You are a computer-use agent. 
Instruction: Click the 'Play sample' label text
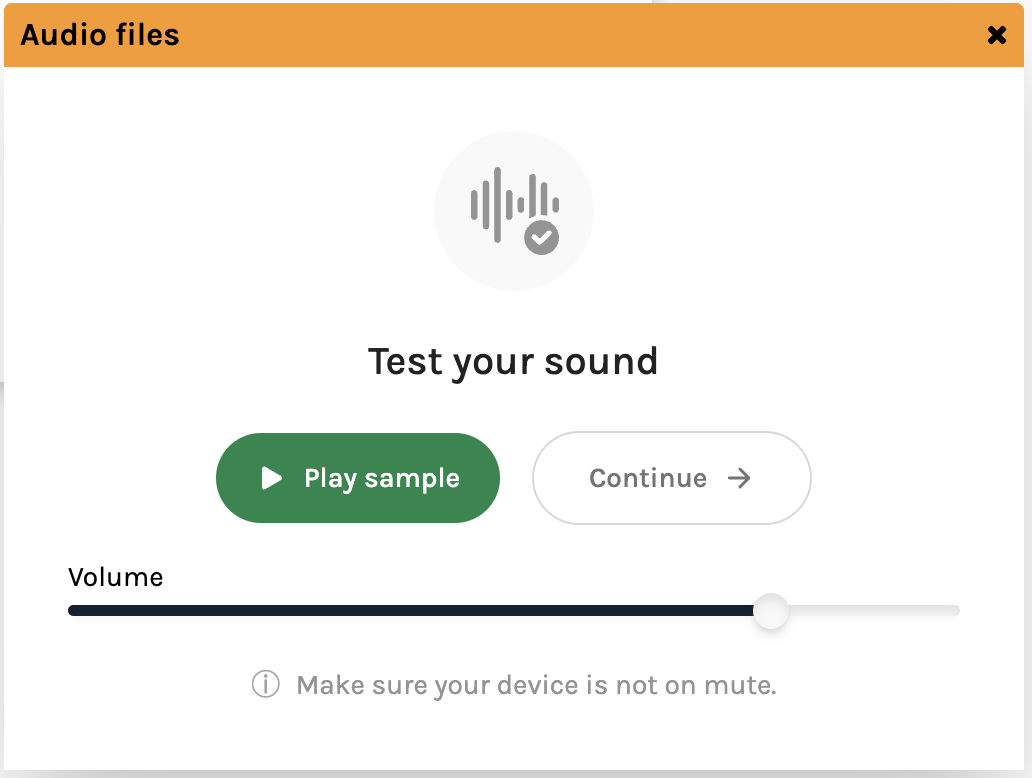click(x=381, y=478)
